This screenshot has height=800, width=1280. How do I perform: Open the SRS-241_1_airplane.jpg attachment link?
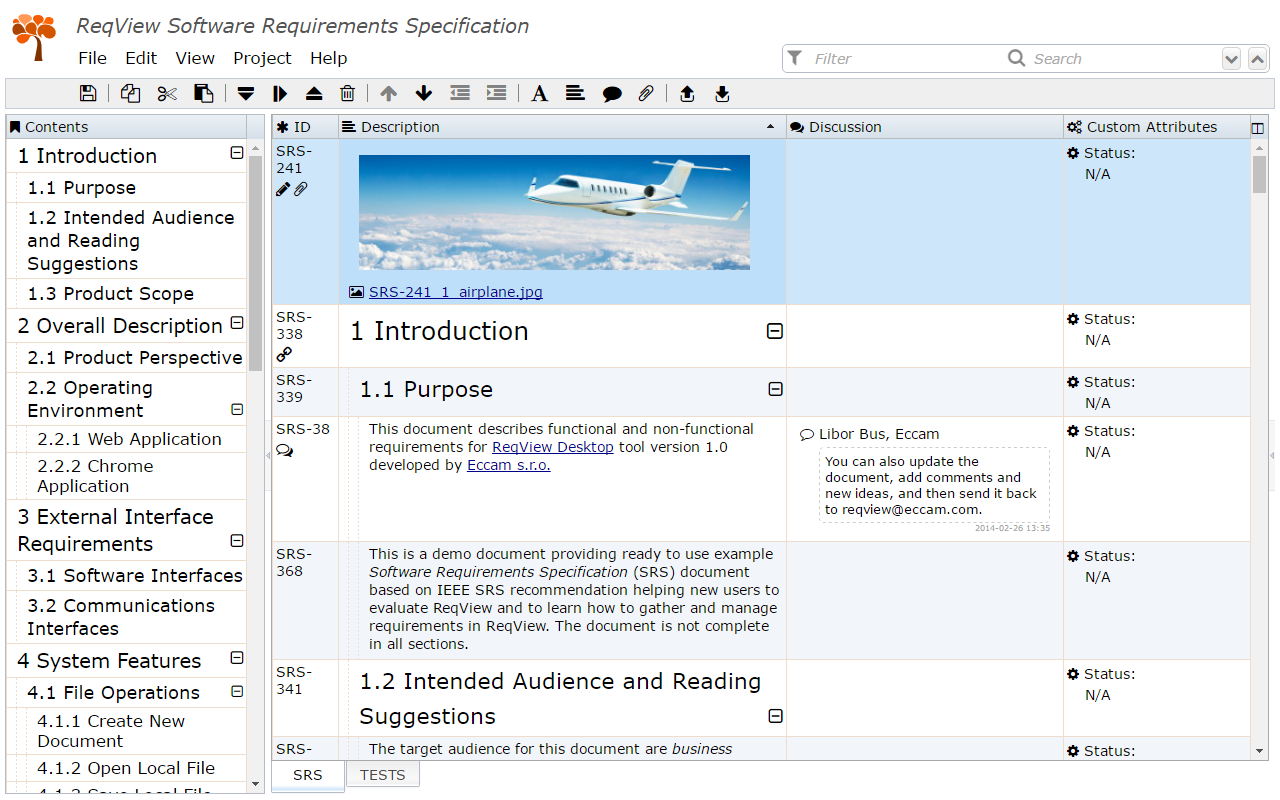pyautogui.click(x=455, y=291)
